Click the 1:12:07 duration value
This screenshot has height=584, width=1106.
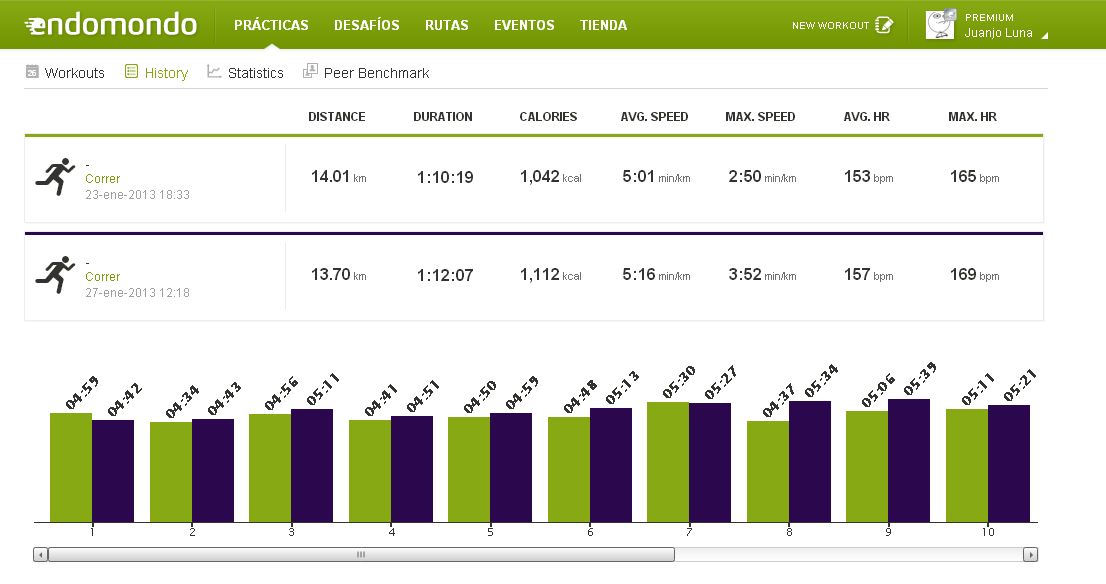pos(445,275)
